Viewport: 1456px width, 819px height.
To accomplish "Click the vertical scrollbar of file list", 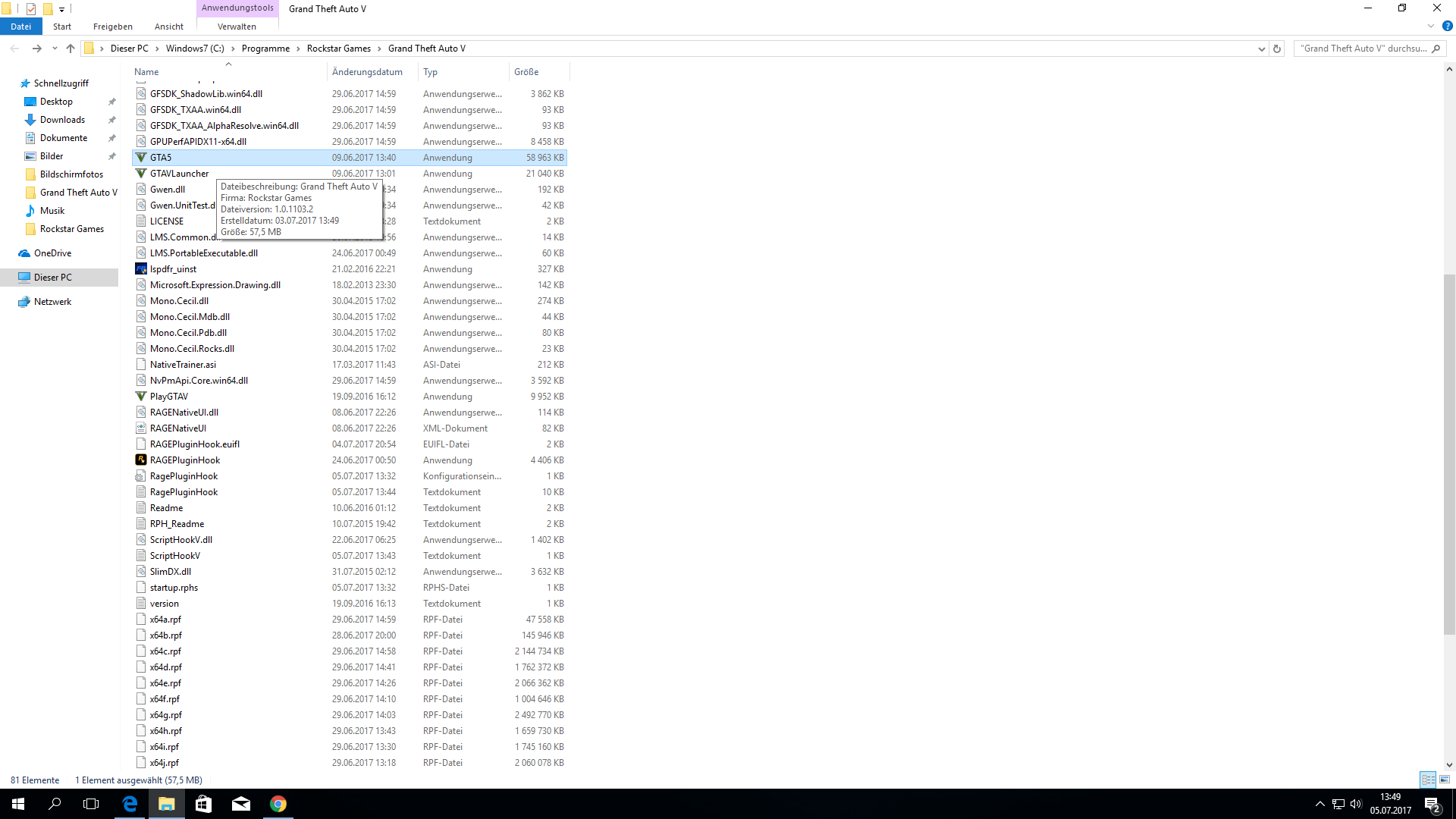I will click(1449, 455).
